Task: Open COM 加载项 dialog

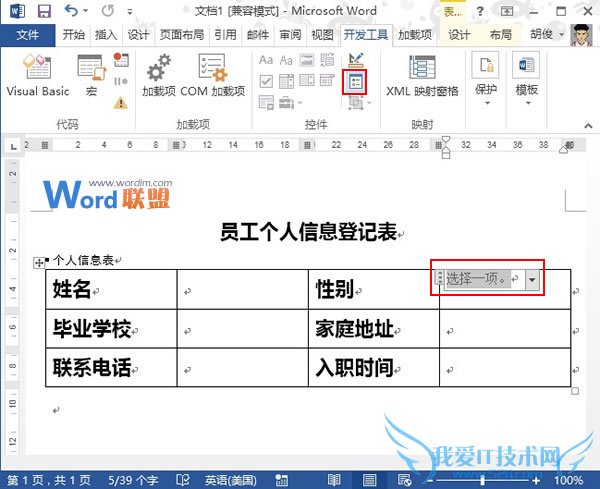Action: (x=212, y=75)
